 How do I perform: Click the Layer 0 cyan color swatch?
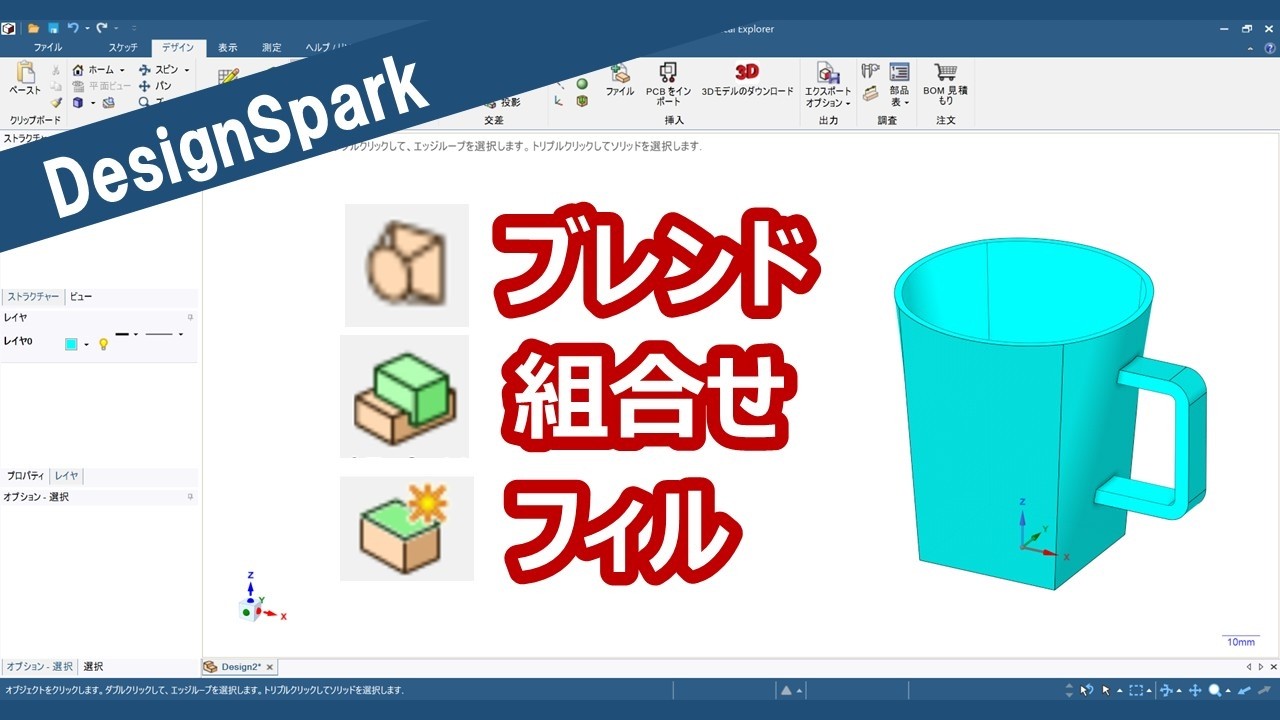[71, 344]
